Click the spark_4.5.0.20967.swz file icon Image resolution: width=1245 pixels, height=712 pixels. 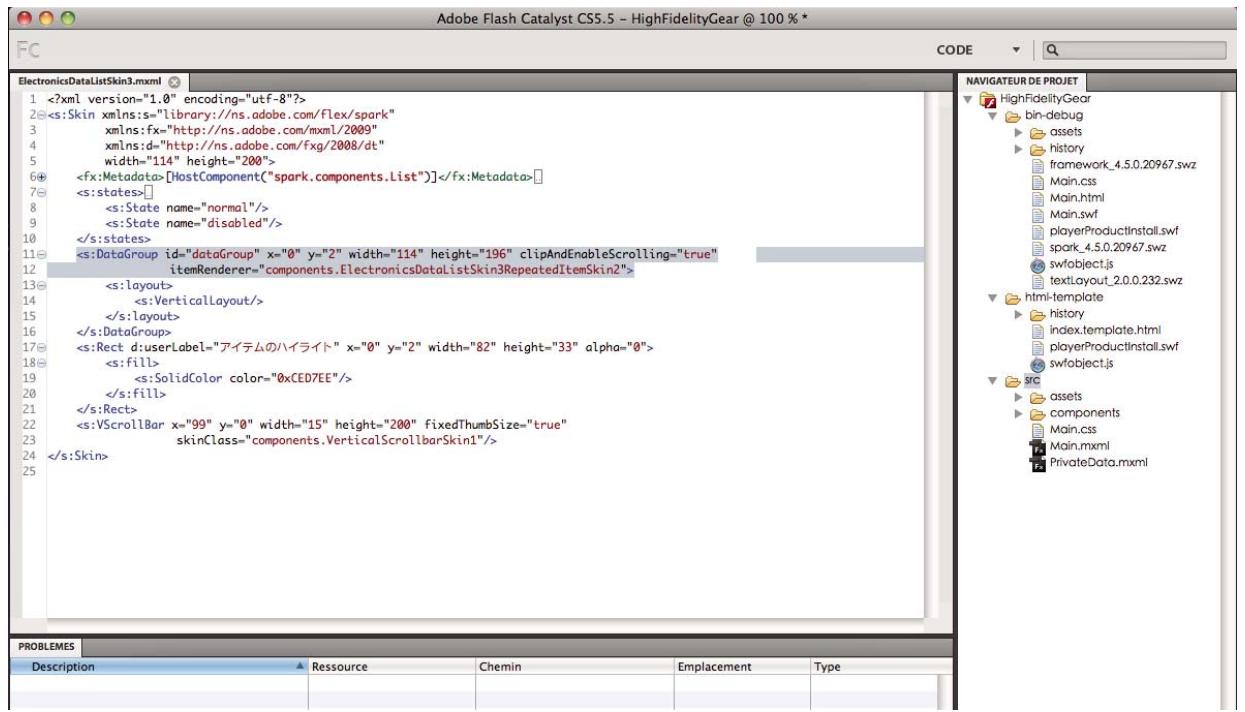pos(1038,247)
